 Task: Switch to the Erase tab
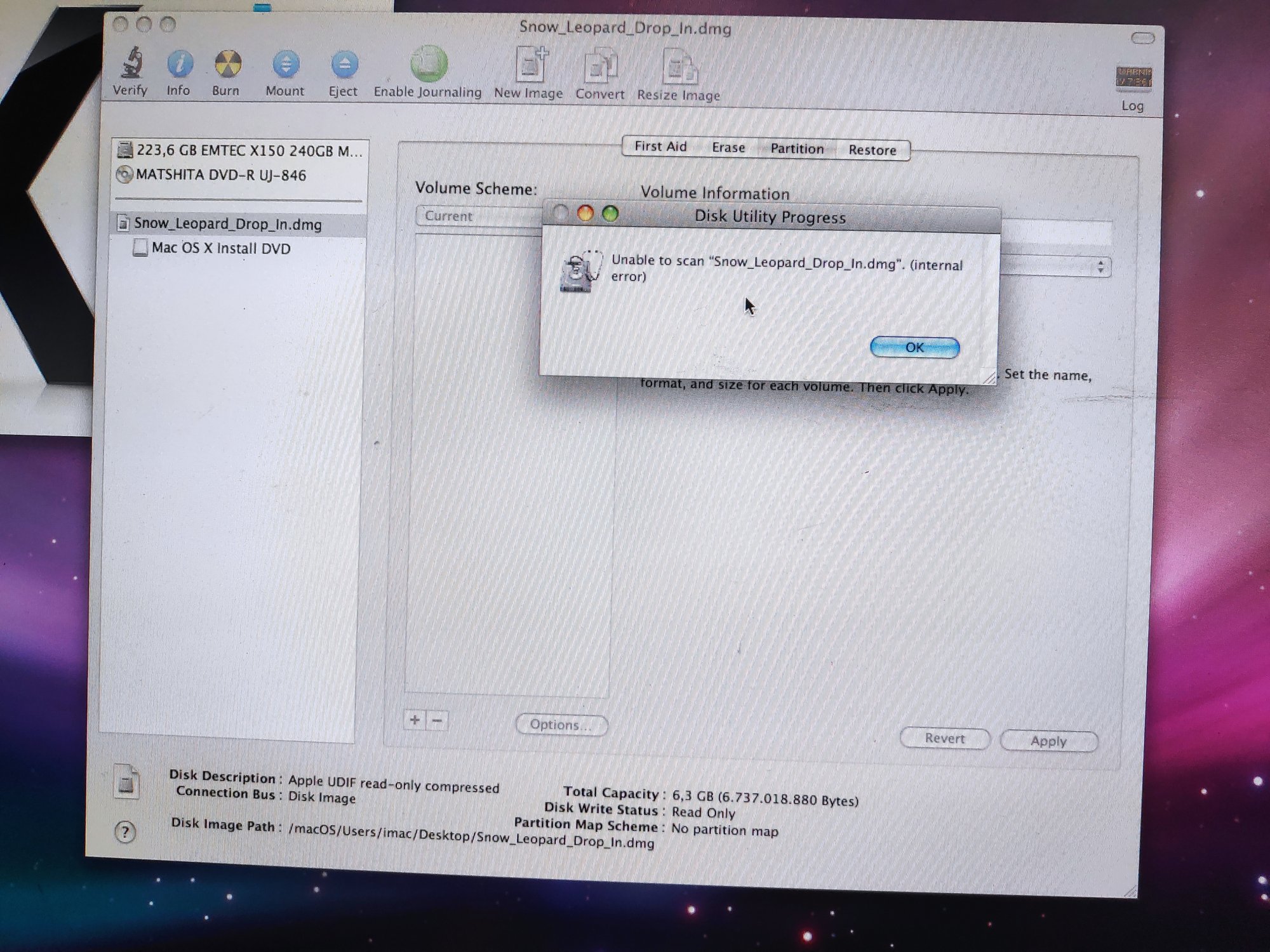coord(728,148)
